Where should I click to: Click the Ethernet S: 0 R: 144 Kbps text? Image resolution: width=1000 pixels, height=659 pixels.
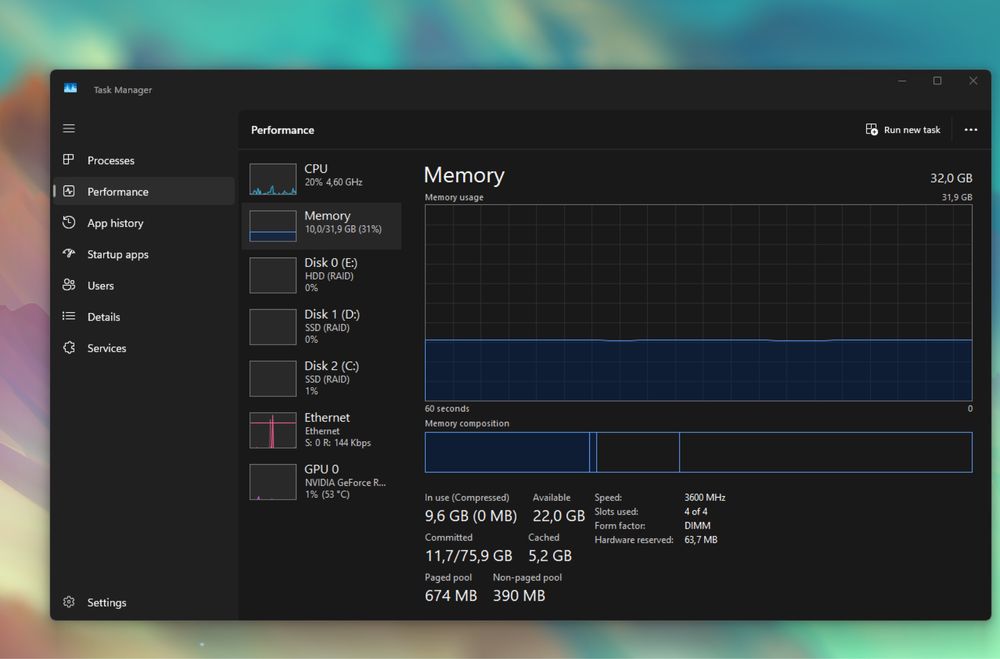click(337, 443)
